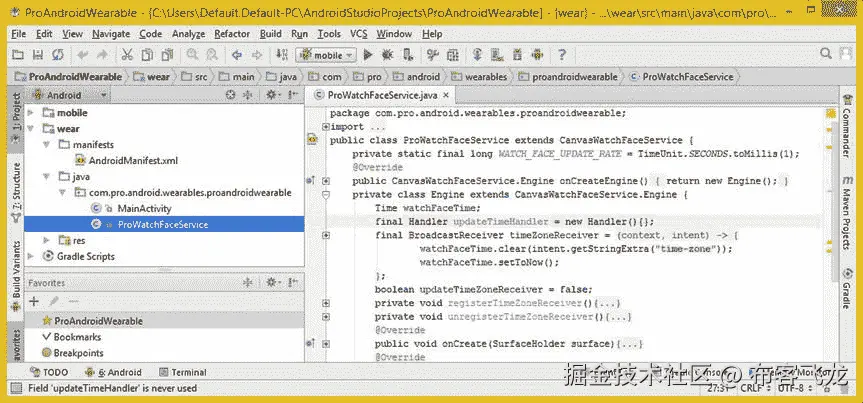Screen dimensions: 863x403
Task: Click the Undo arrow in toolbar
Action: point(83,55)
